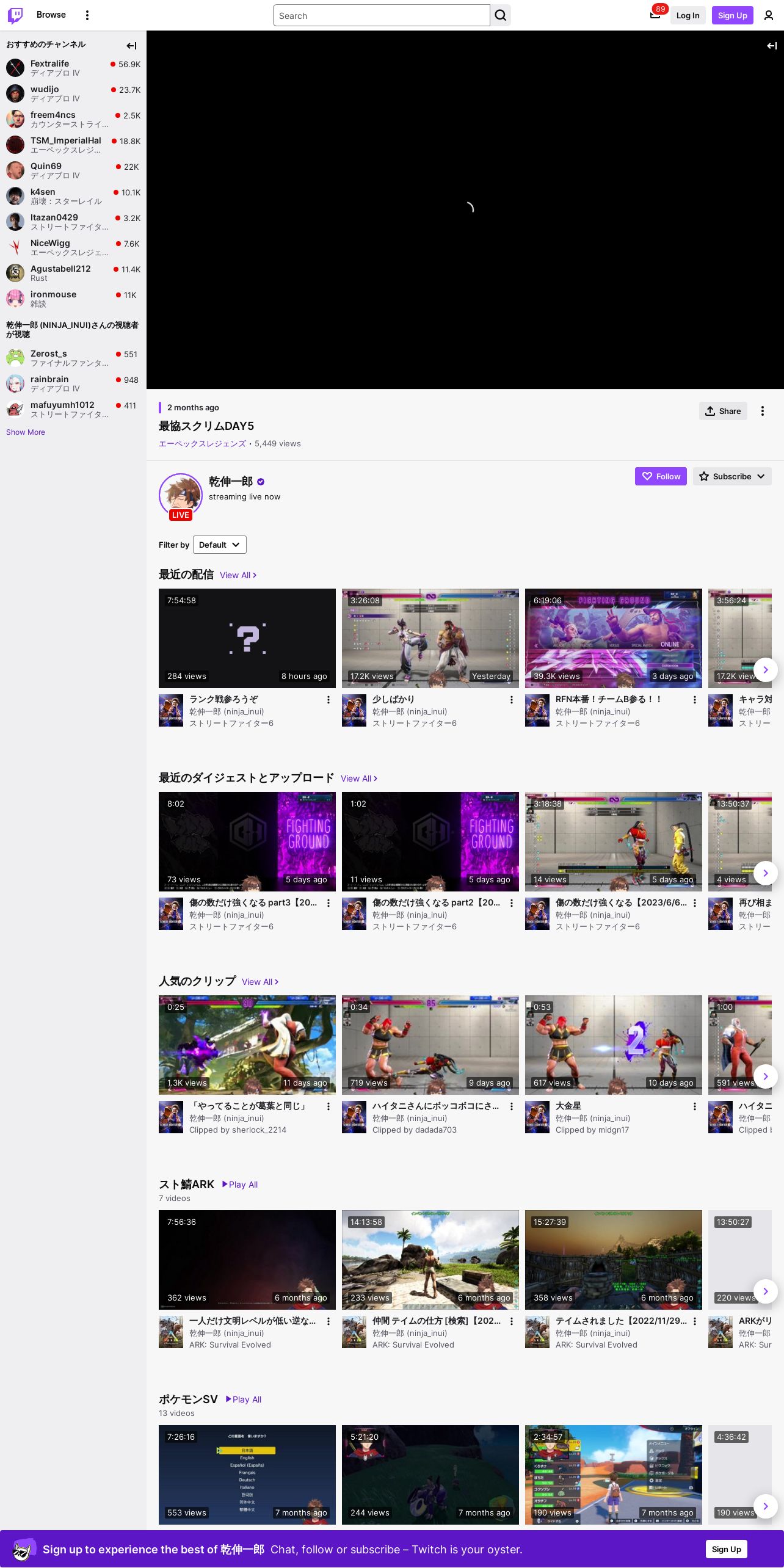
Task: Open options for 一人だけ文明レベルが低い video
Action: point(328,1321)
